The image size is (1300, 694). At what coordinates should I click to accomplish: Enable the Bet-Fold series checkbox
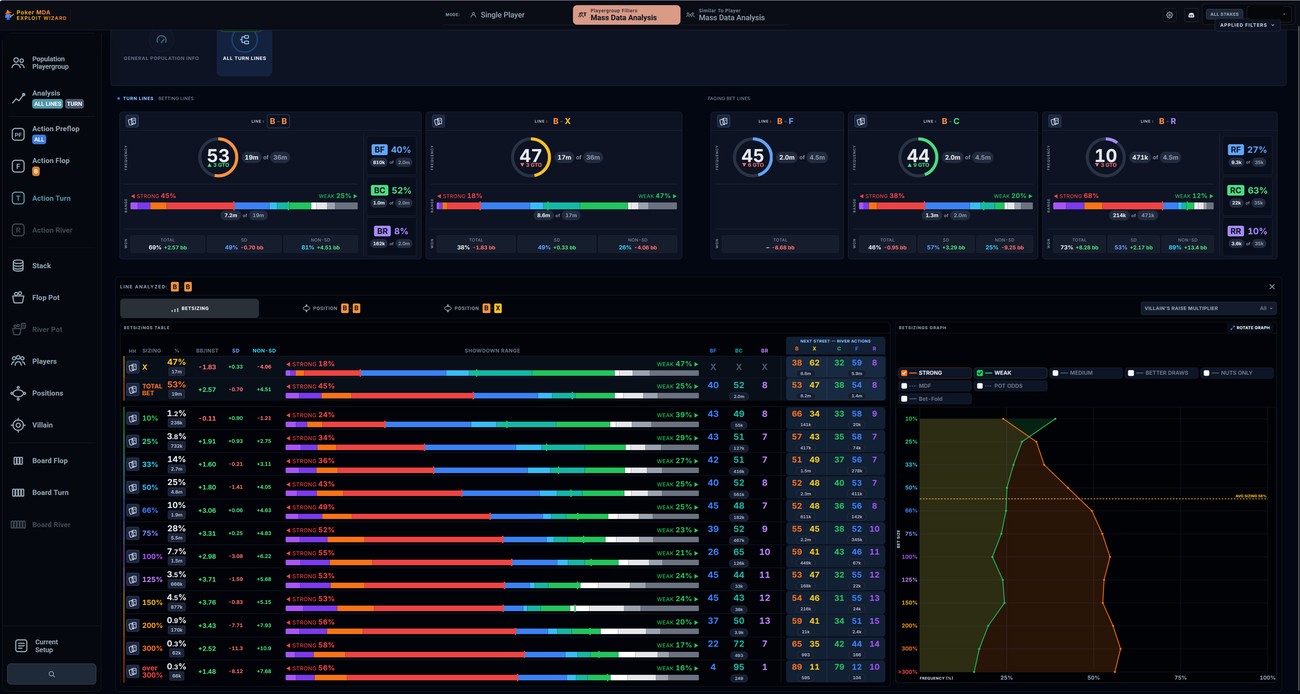(x=904, y=398)
